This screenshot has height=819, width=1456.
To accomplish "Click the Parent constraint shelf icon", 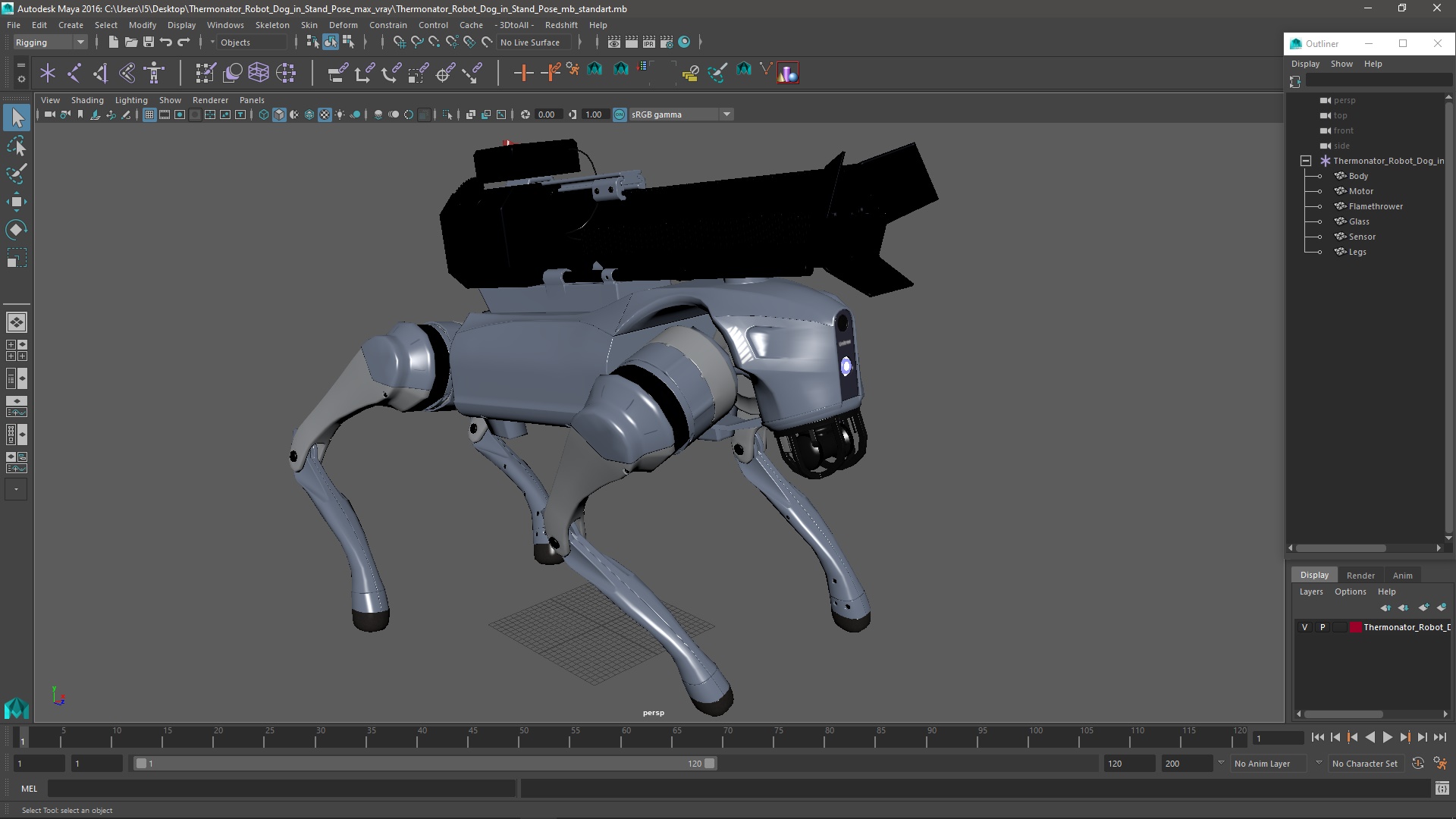I will [x=337, y=73].
